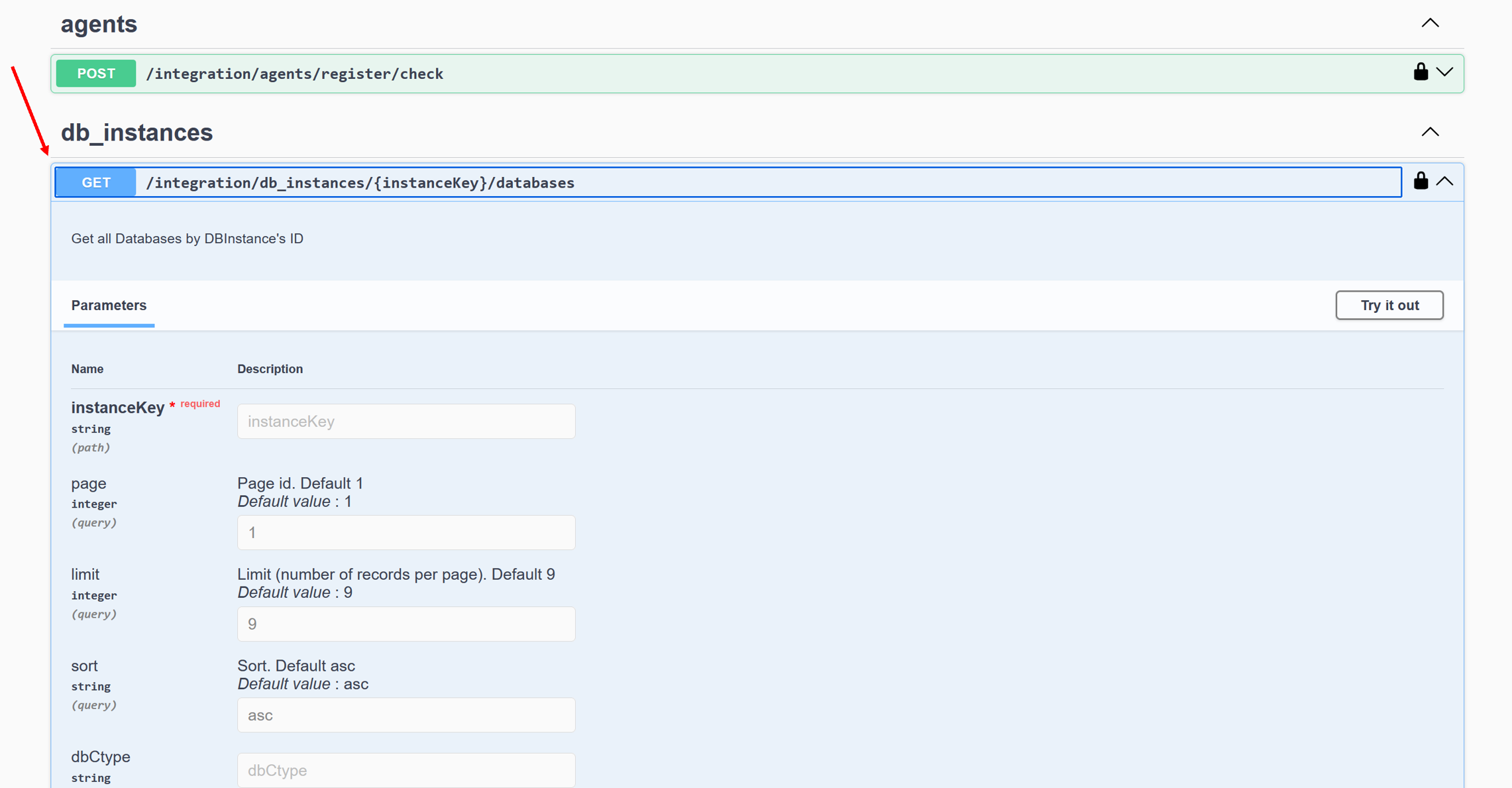Focus the instanceKey input field
This screenshot has height=788, width=1512.
(406, 422)
